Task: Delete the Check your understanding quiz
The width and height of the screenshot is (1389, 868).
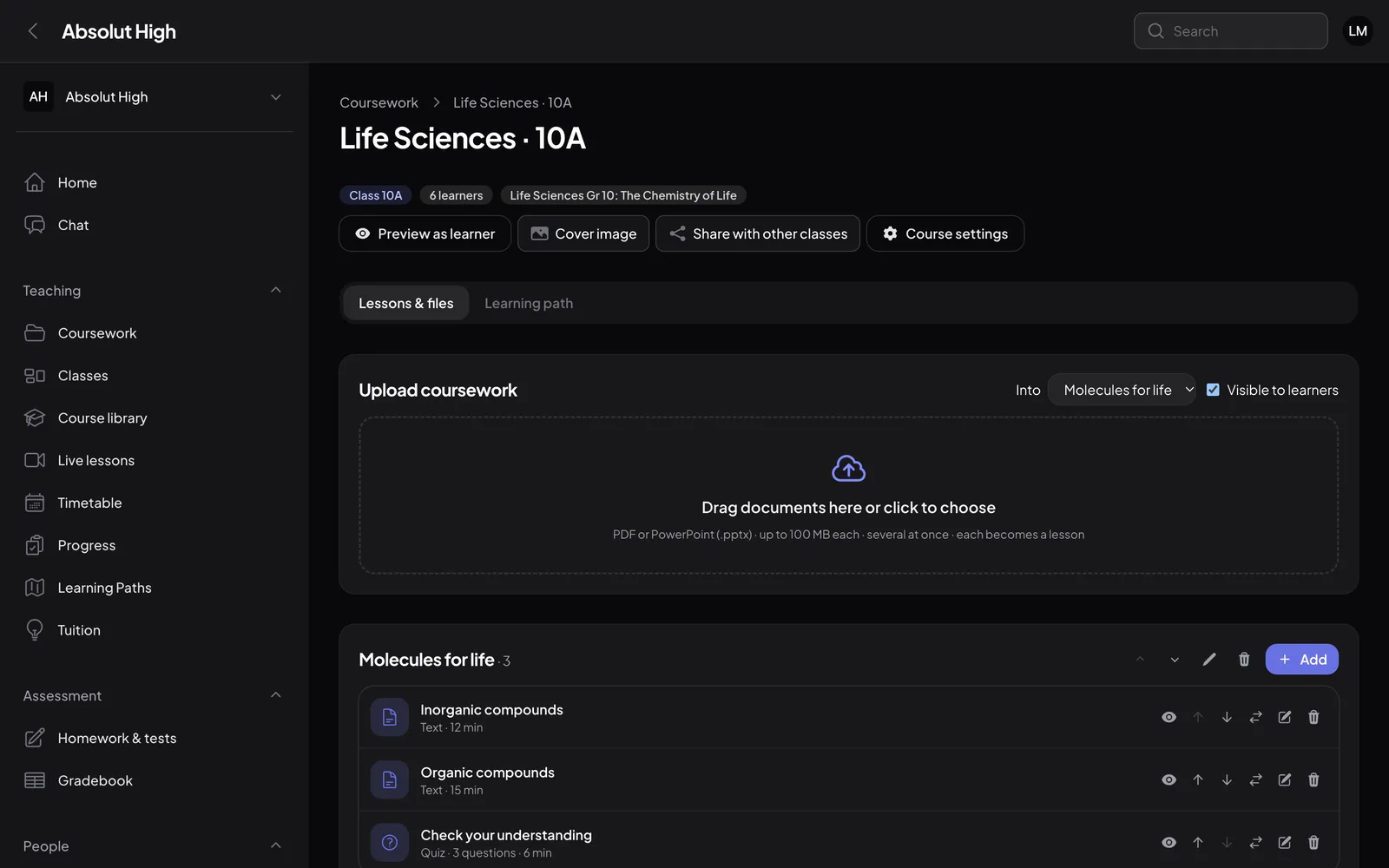Action: pos(1313,842)
